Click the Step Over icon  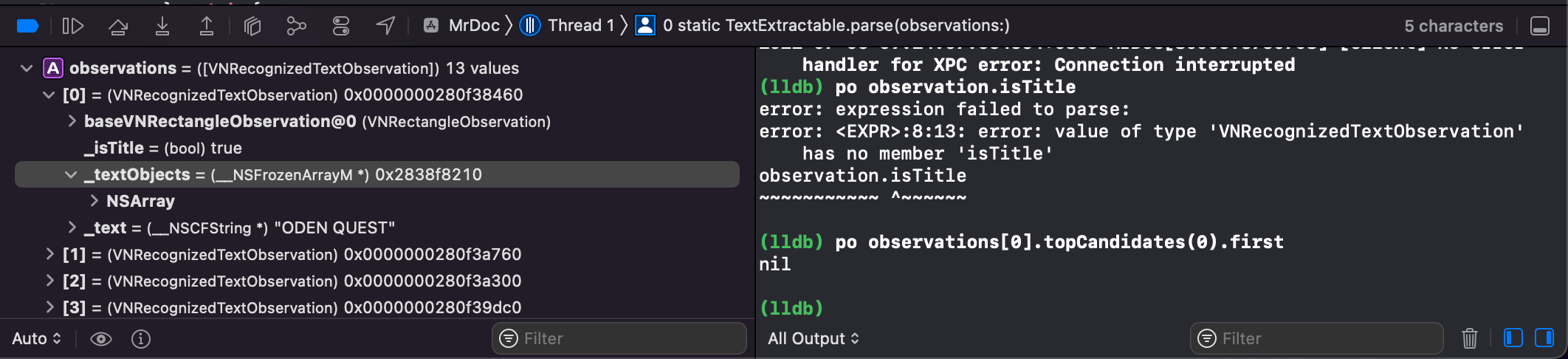tap(118, 27)
